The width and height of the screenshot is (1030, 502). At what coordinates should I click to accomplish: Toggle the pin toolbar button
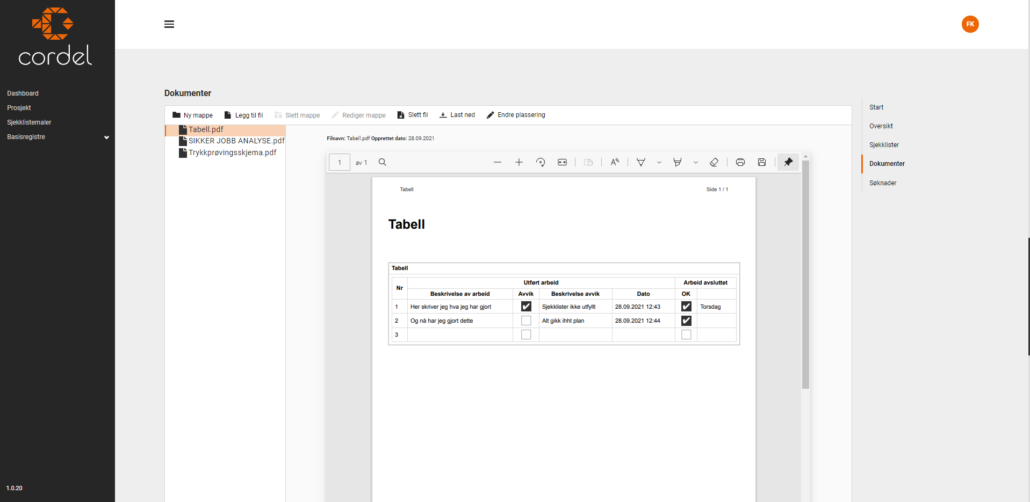click(x=788, y=162)
